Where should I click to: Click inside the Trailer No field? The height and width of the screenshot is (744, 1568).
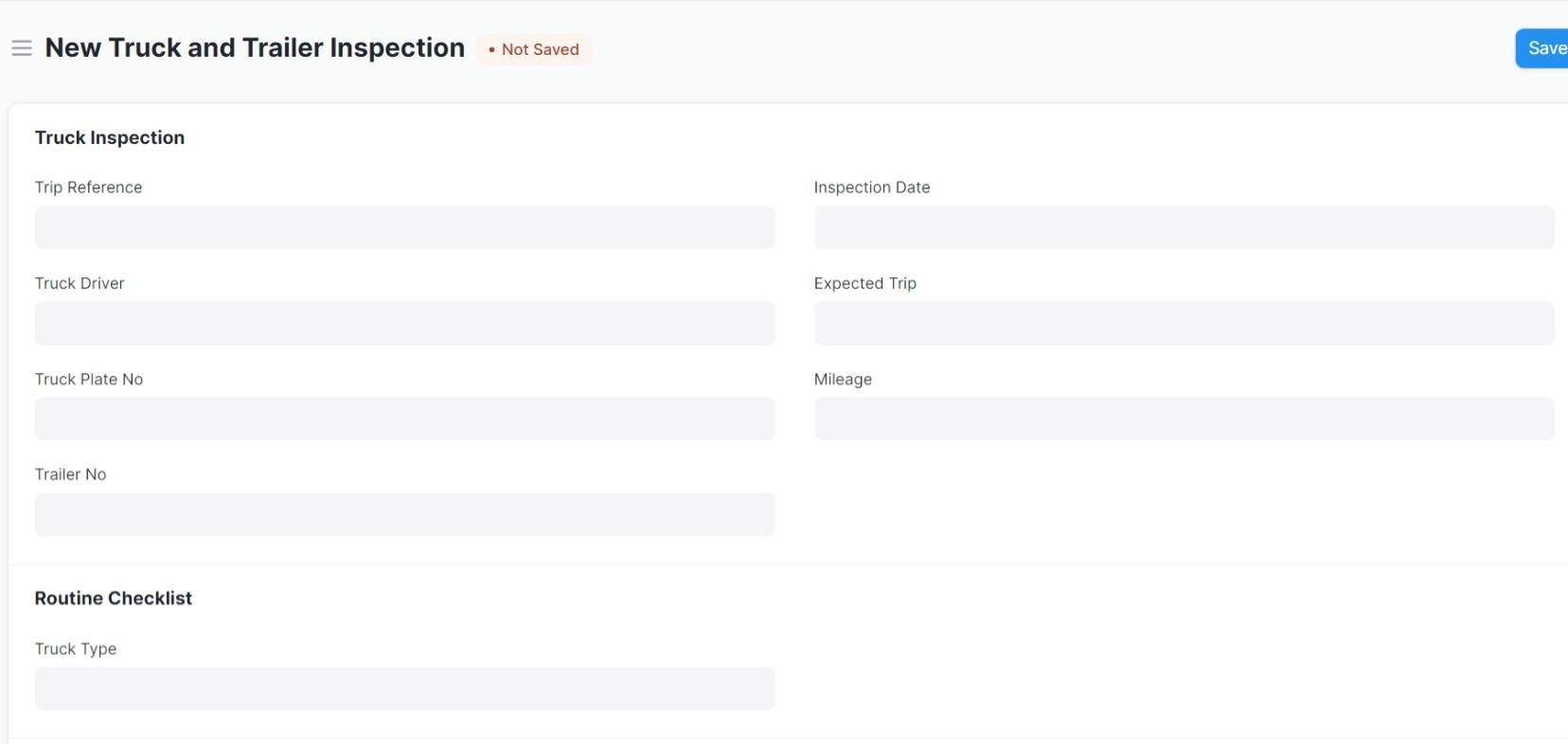404,515
